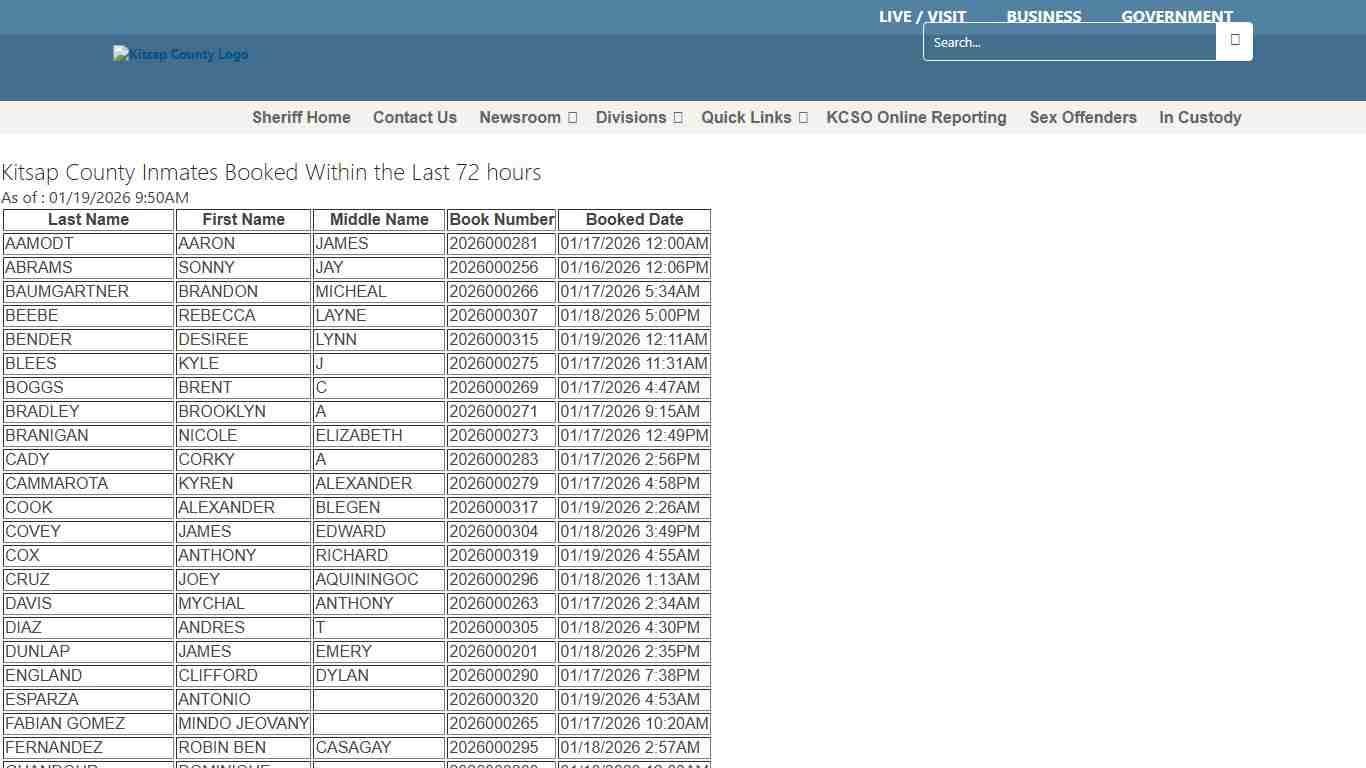Screen dimensions: 1366x768
Task: Open the GOVERNMENT menu
Action: pyautogui.click(x=1176, y=16)
